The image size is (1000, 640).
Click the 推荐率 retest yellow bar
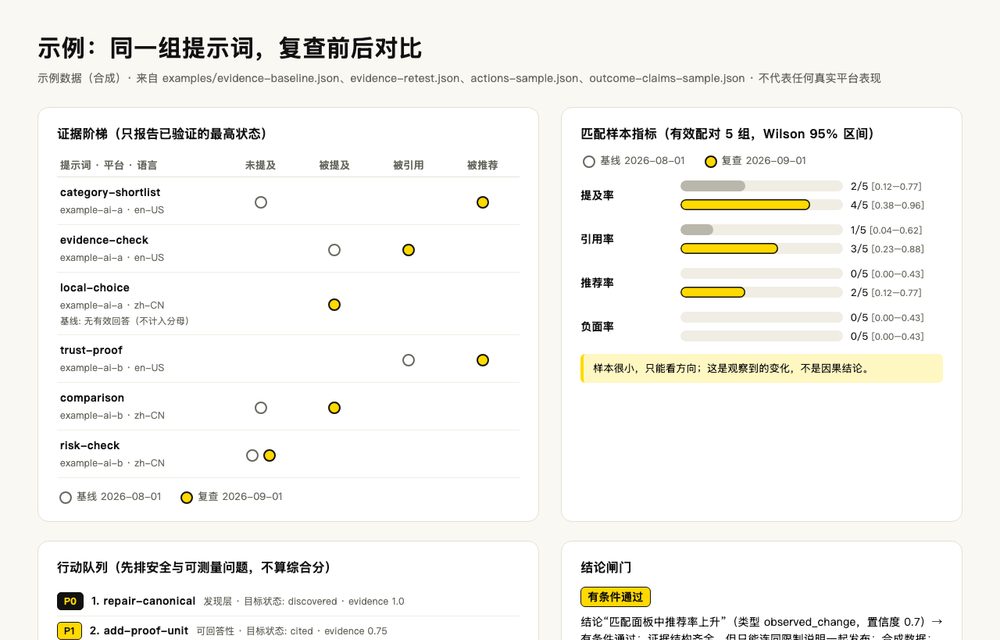coord(712,293)
